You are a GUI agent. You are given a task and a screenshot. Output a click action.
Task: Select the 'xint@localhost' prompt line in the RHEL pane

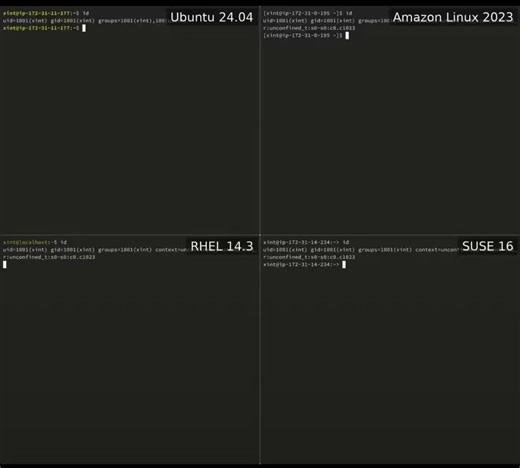[x=35, y=242]
